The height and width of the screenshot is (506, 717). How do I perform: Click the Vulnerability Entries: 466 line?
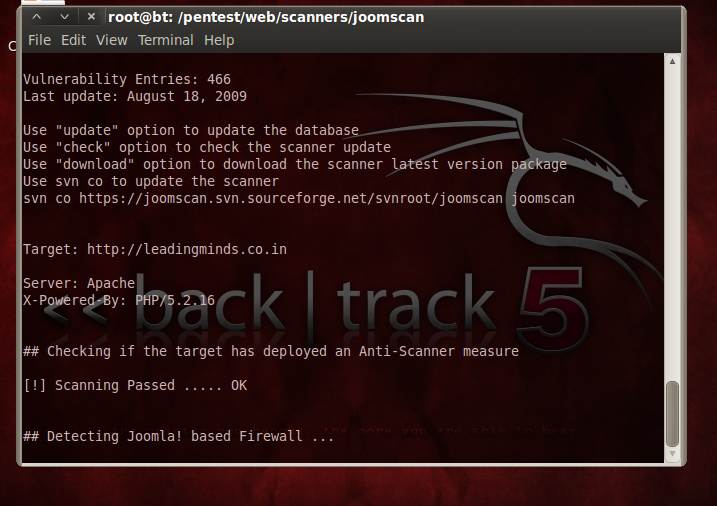click(x=127, y=79)
